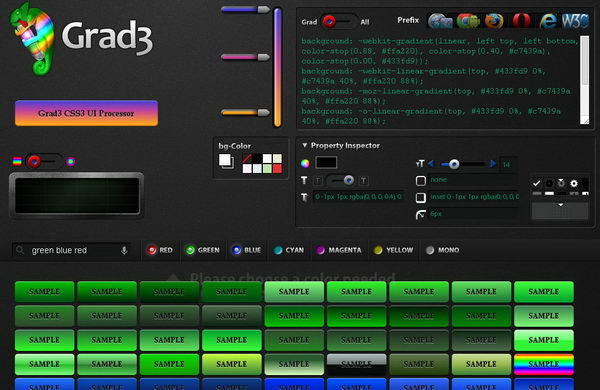Expand the small down arrow in preset panel

(561, 205)
